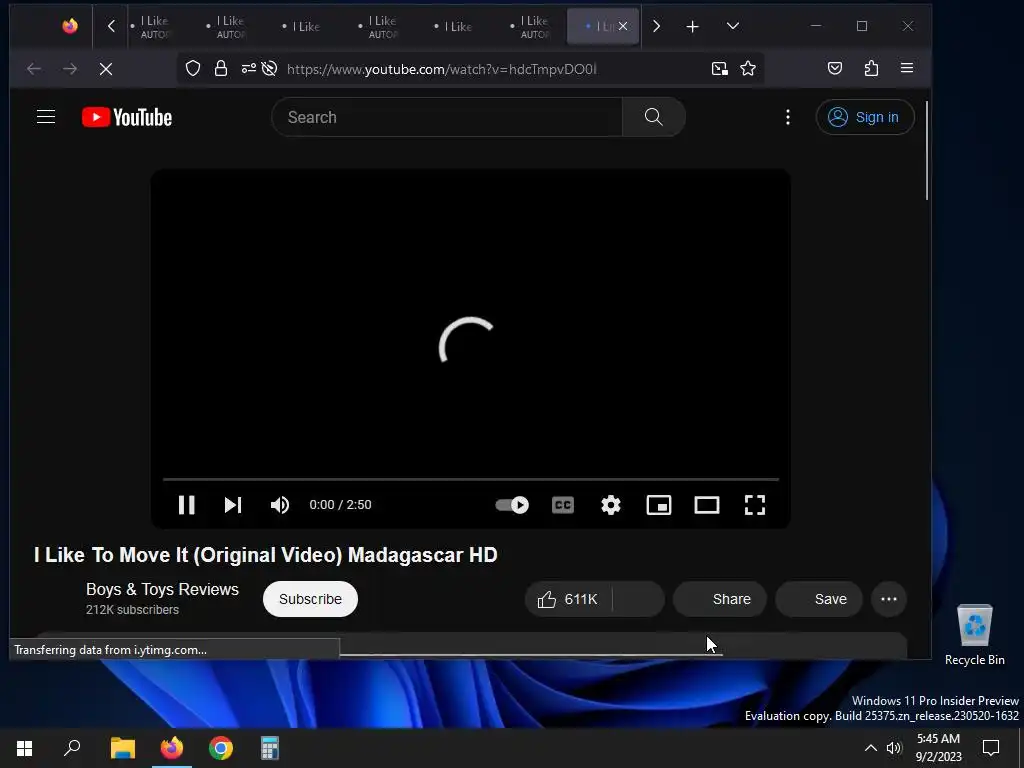The image size is (1024, 768).
Task: Click the video progress bar
Action: coord(471,479)
